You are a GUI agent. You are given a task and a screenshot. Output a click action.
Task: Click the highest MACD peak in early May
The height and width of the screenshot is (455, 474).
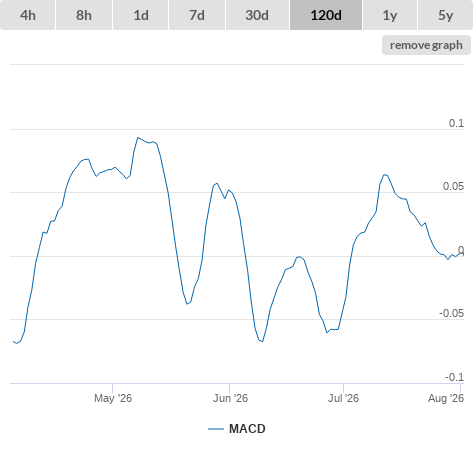click(138, 137)
